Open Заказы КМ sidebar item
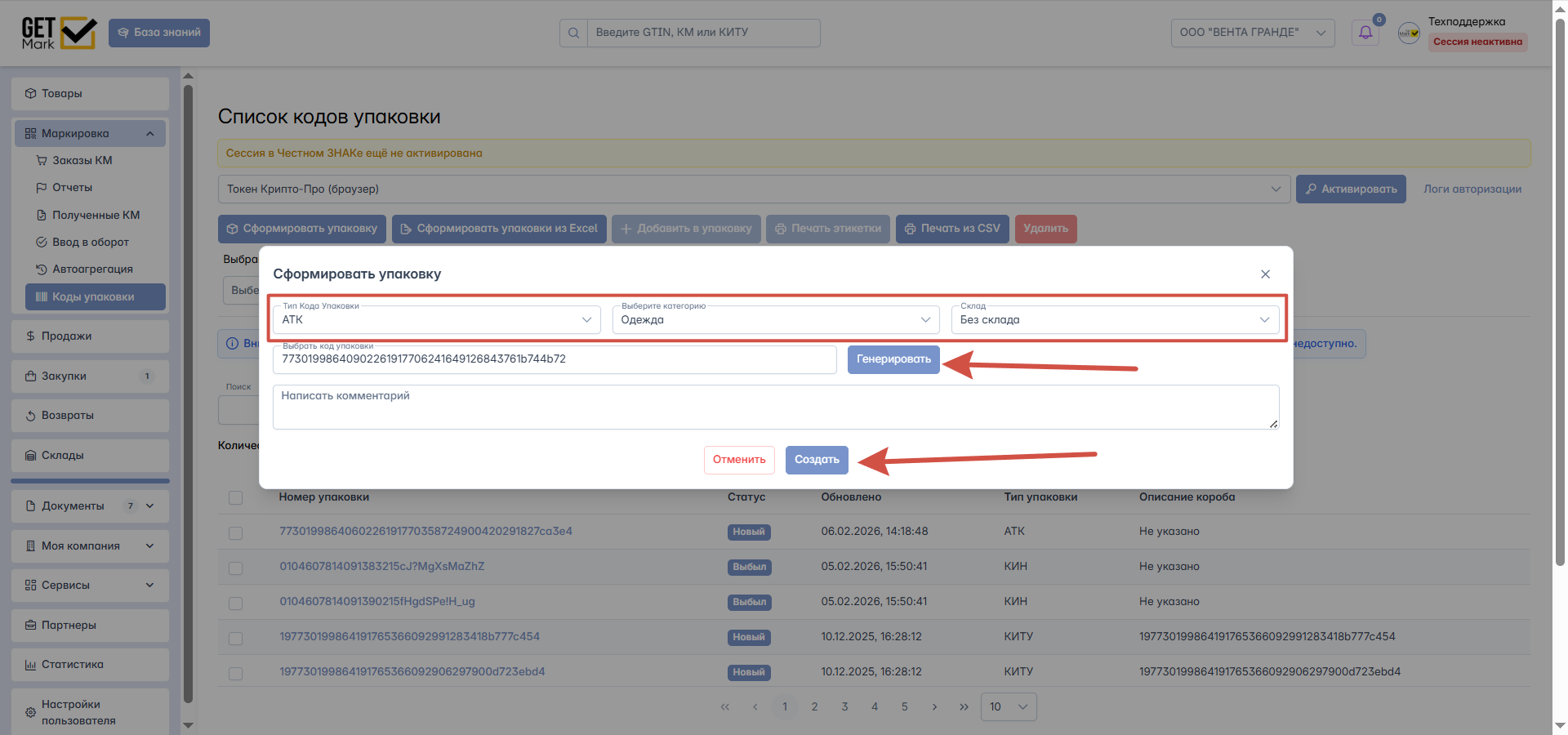 pyautogui.click(x=82, y=161)
